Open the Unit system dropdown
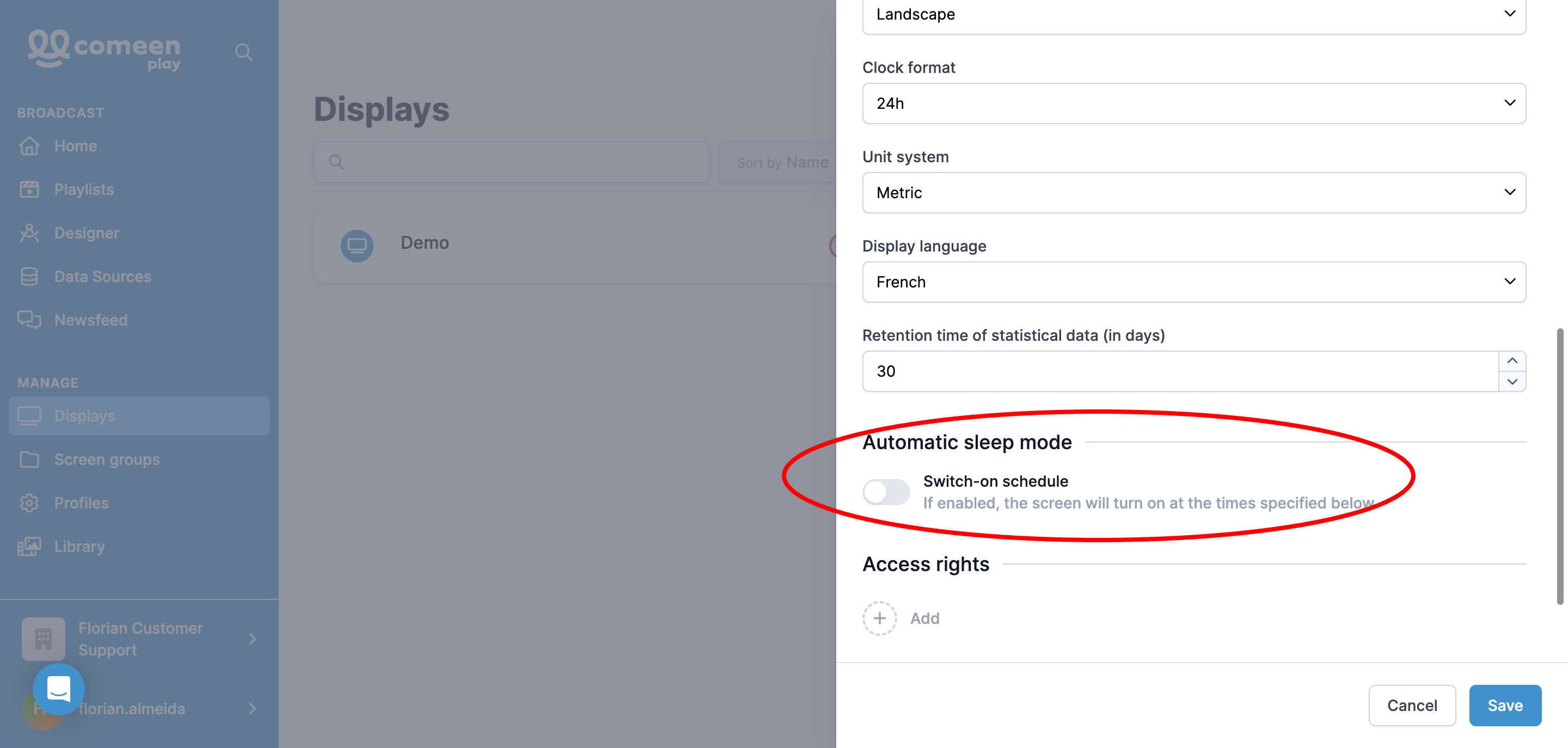The image size is (1568, 748). [1193, 192]
